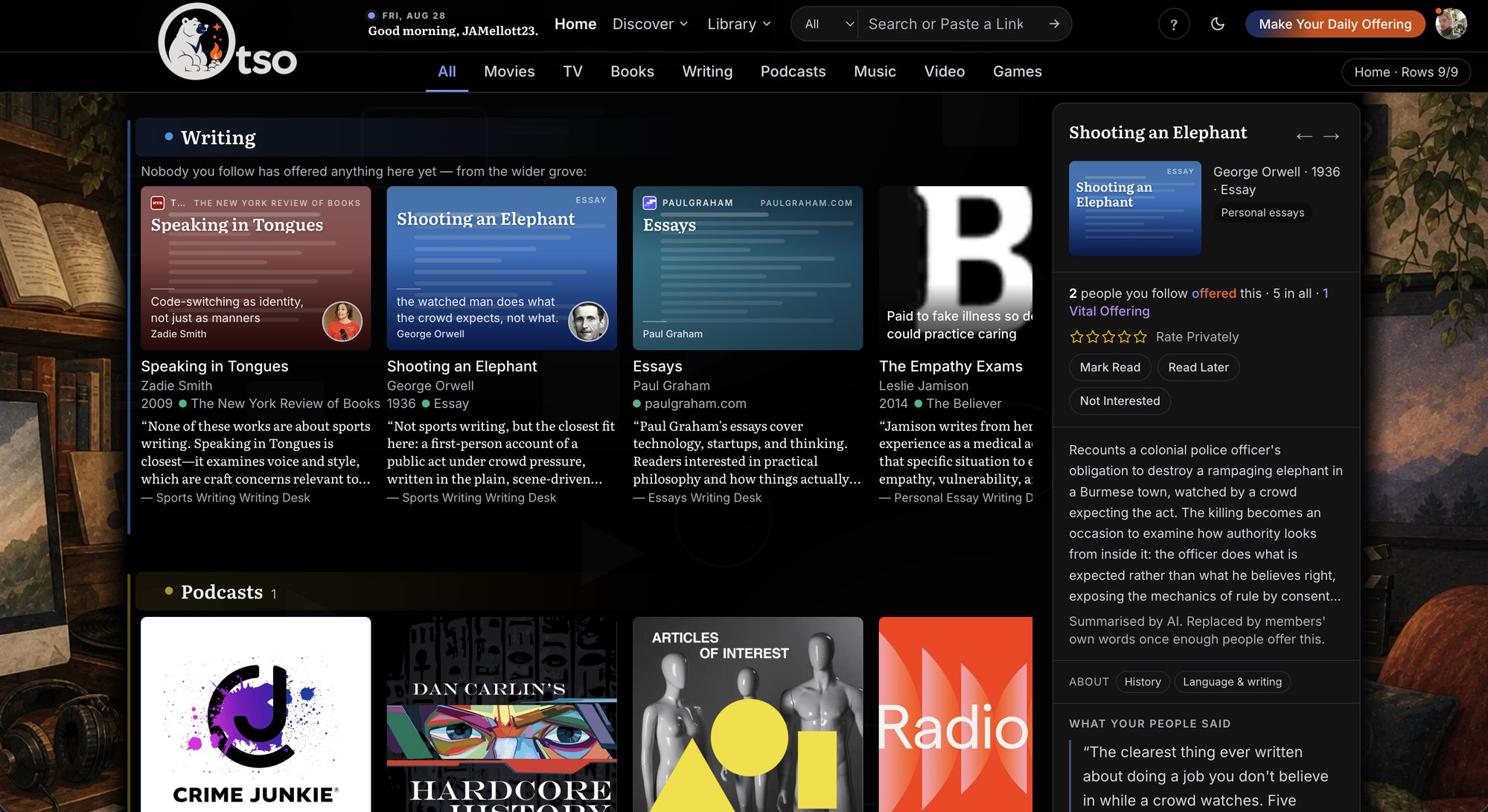The image size is (1488, 812).
Task: Select the Language & writing topic tag
Action: tap(1232, 682)
